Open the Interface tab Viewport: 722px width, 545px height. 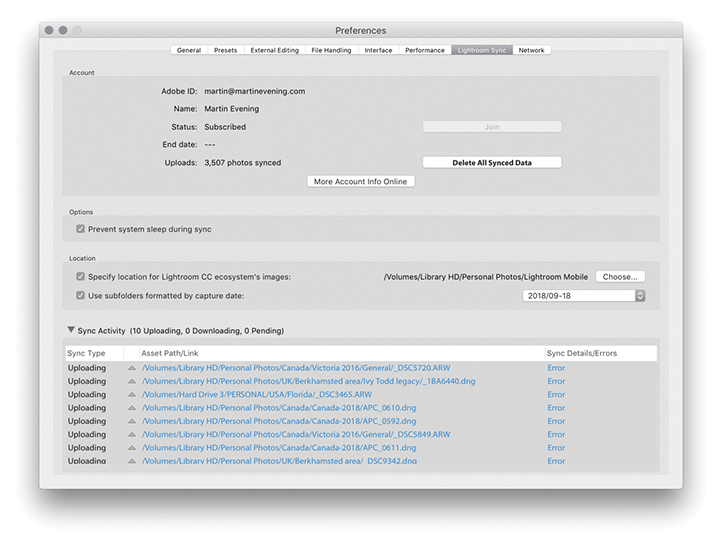tap(378, 50)
